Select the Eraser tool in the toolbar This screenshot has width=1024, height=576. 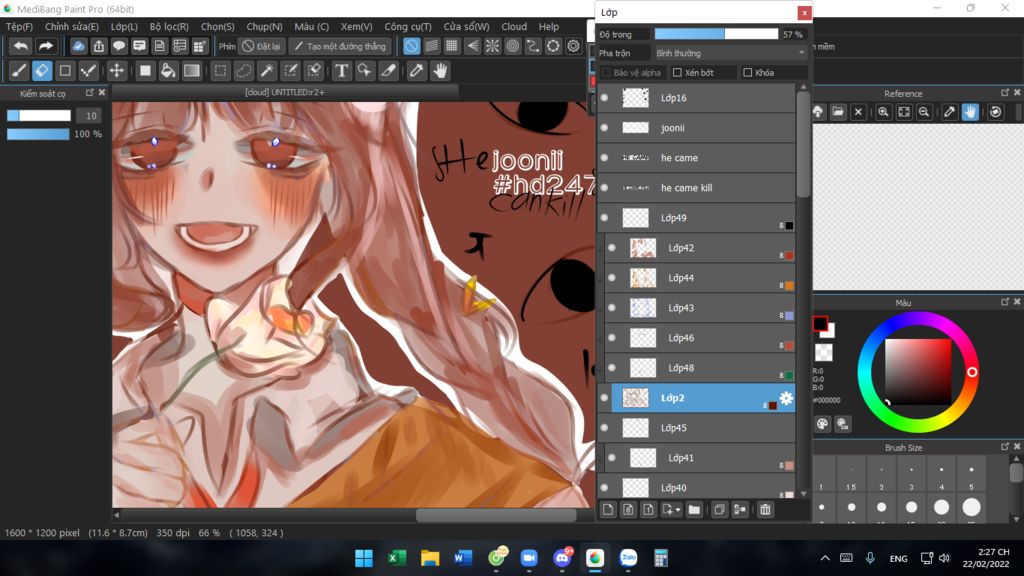tap(42, 71)
